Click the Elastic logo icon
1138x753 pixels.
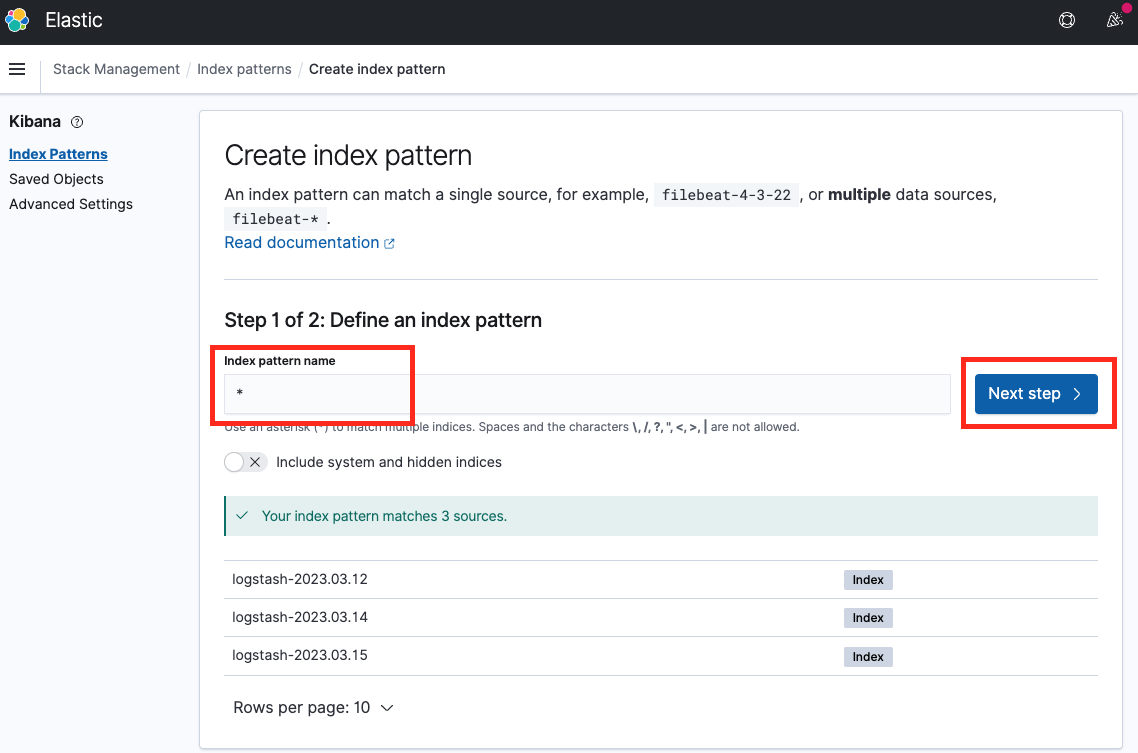[17, 20]
